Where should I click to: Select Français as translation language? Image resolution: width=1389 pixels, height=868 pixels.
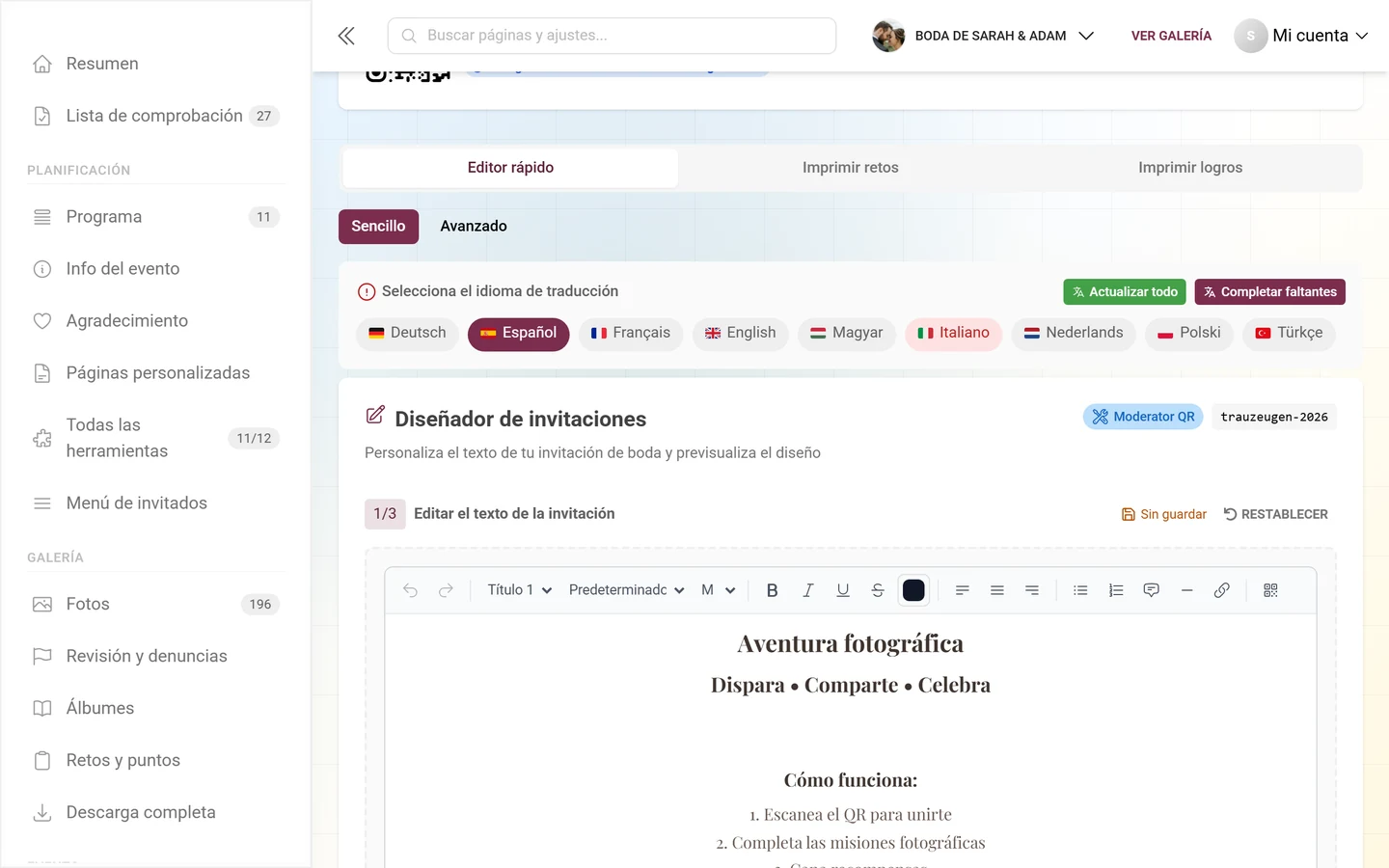pyautogui.click(x=631, y=334)
